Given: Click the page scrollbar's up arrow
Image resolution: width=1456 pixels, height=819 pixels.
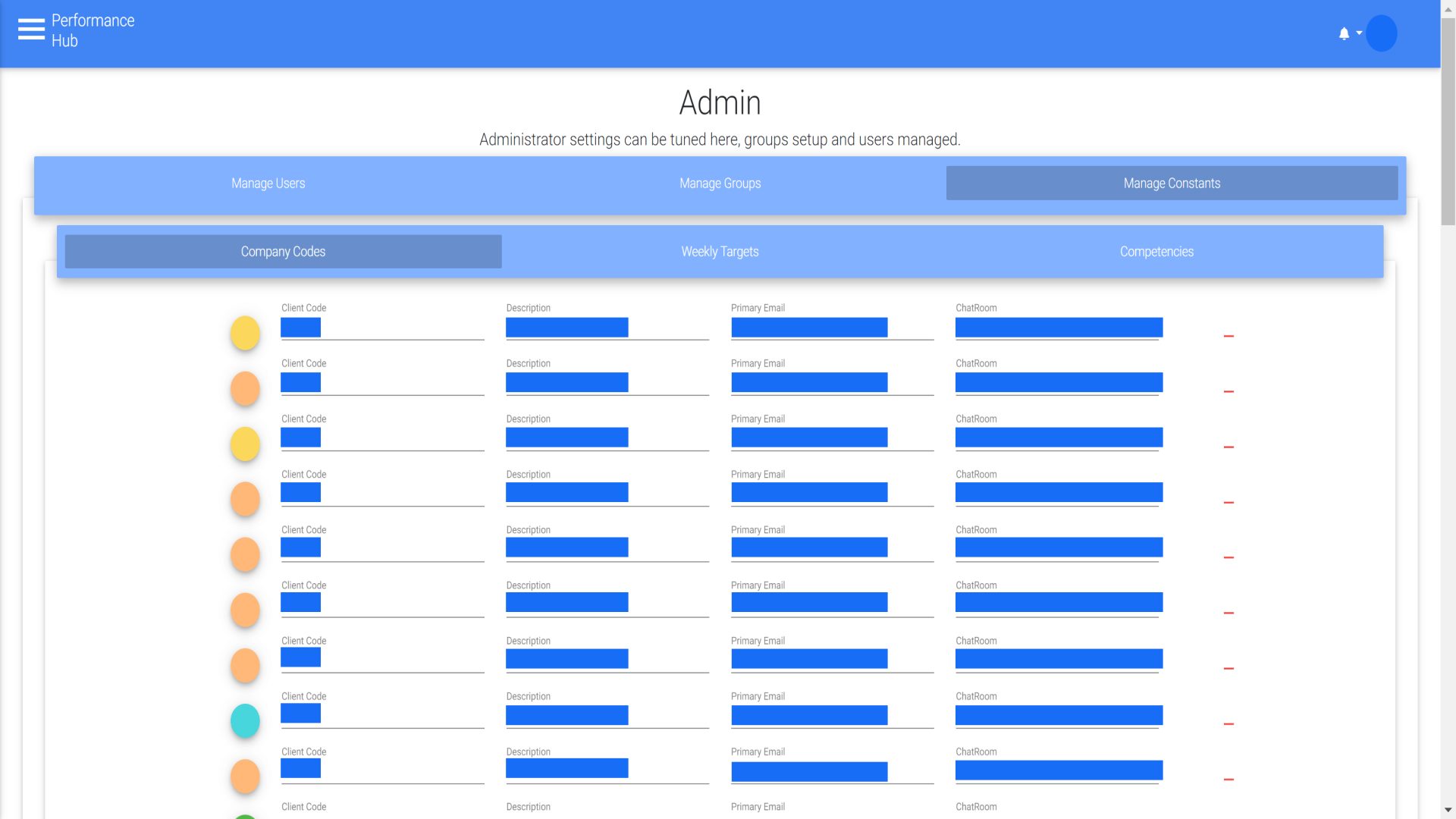Looking at the screenshot, I should tap(1448, 8).
